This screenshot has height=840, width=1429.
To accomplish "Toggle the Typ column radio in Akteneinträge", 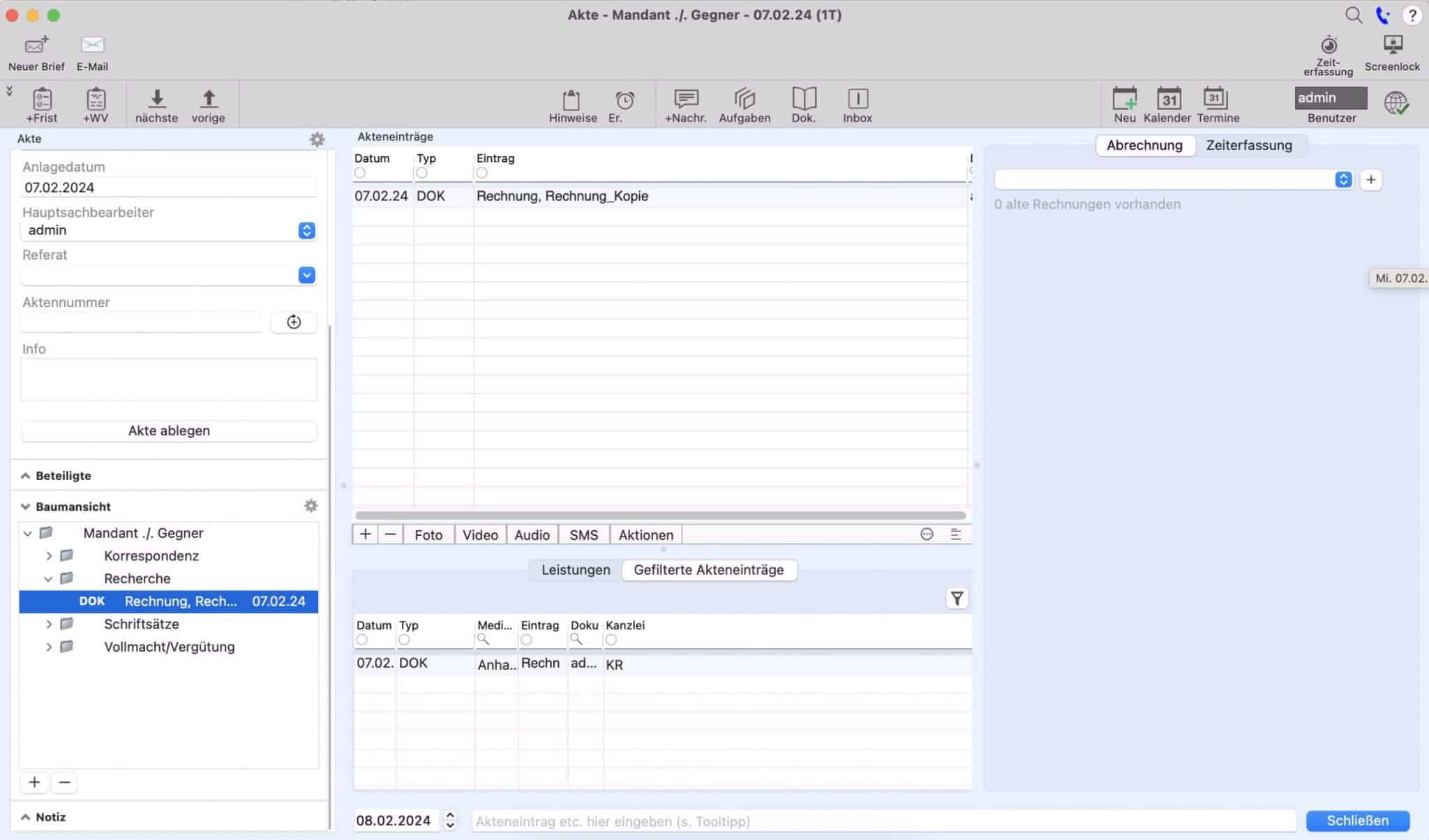I will tap(422, 172).
